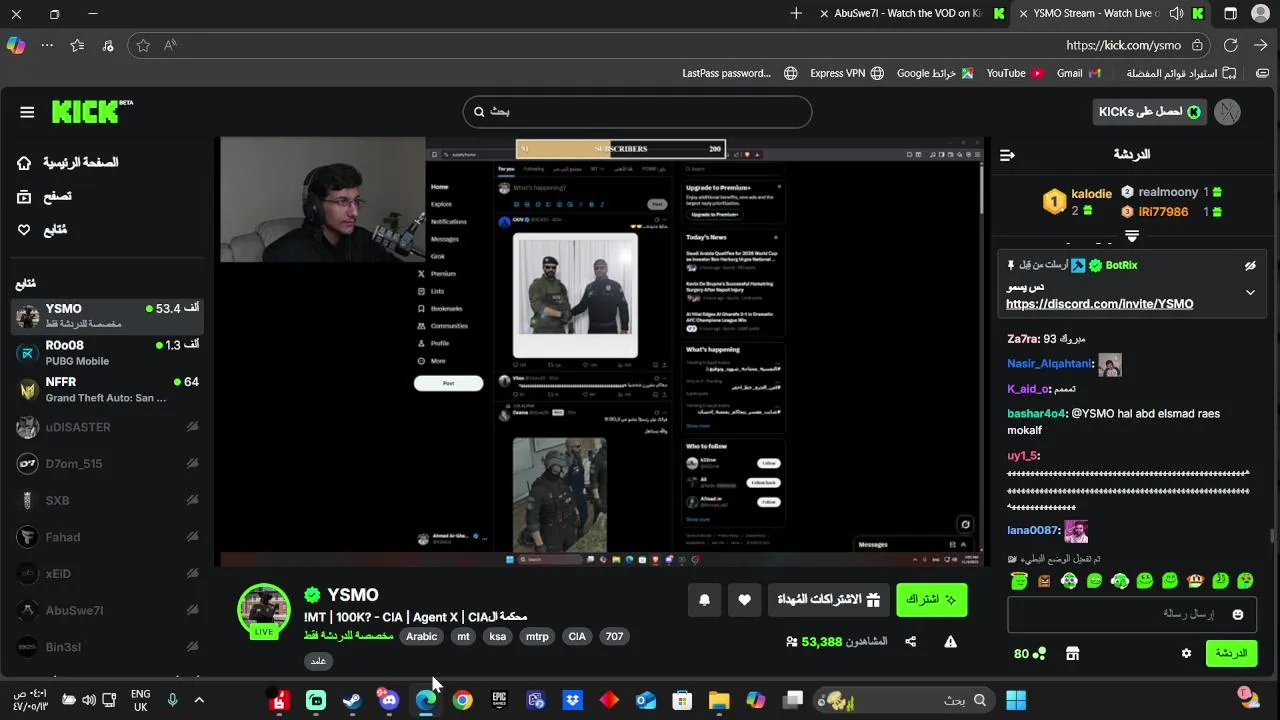Expand the chat leaderboard drawer
The width and height of the screenshot is (1280, 720).
[x=1132, y=236]
